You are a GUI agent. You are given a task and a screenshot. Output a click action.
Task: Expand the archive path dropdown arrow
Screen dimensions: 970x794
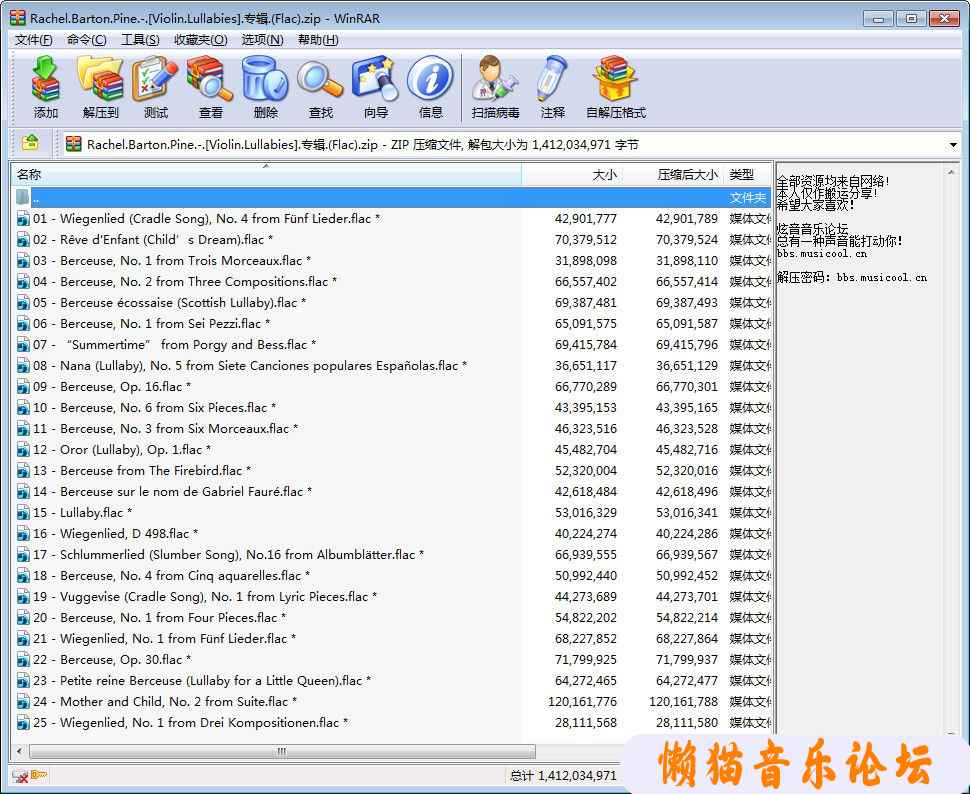click(953, 145)
